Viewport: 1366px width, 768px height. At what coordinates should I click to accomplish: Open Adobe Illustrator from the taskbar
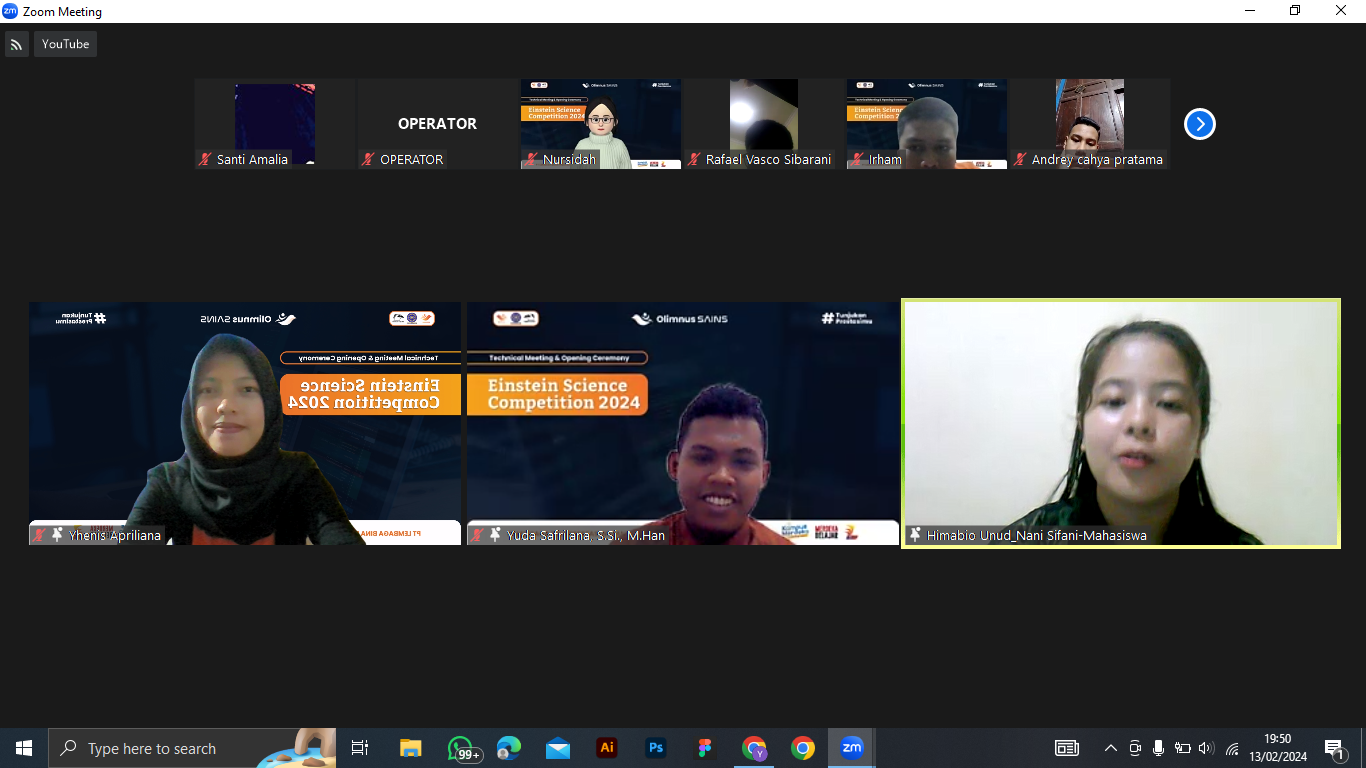tap(606, 748)
